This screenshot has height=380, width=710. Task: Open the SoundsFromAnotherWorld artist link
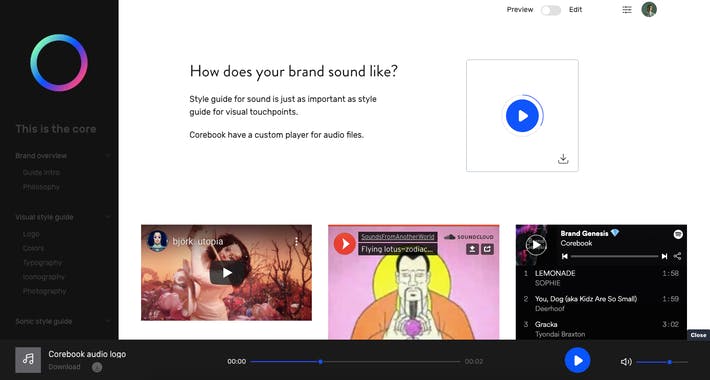click(398, 237)
